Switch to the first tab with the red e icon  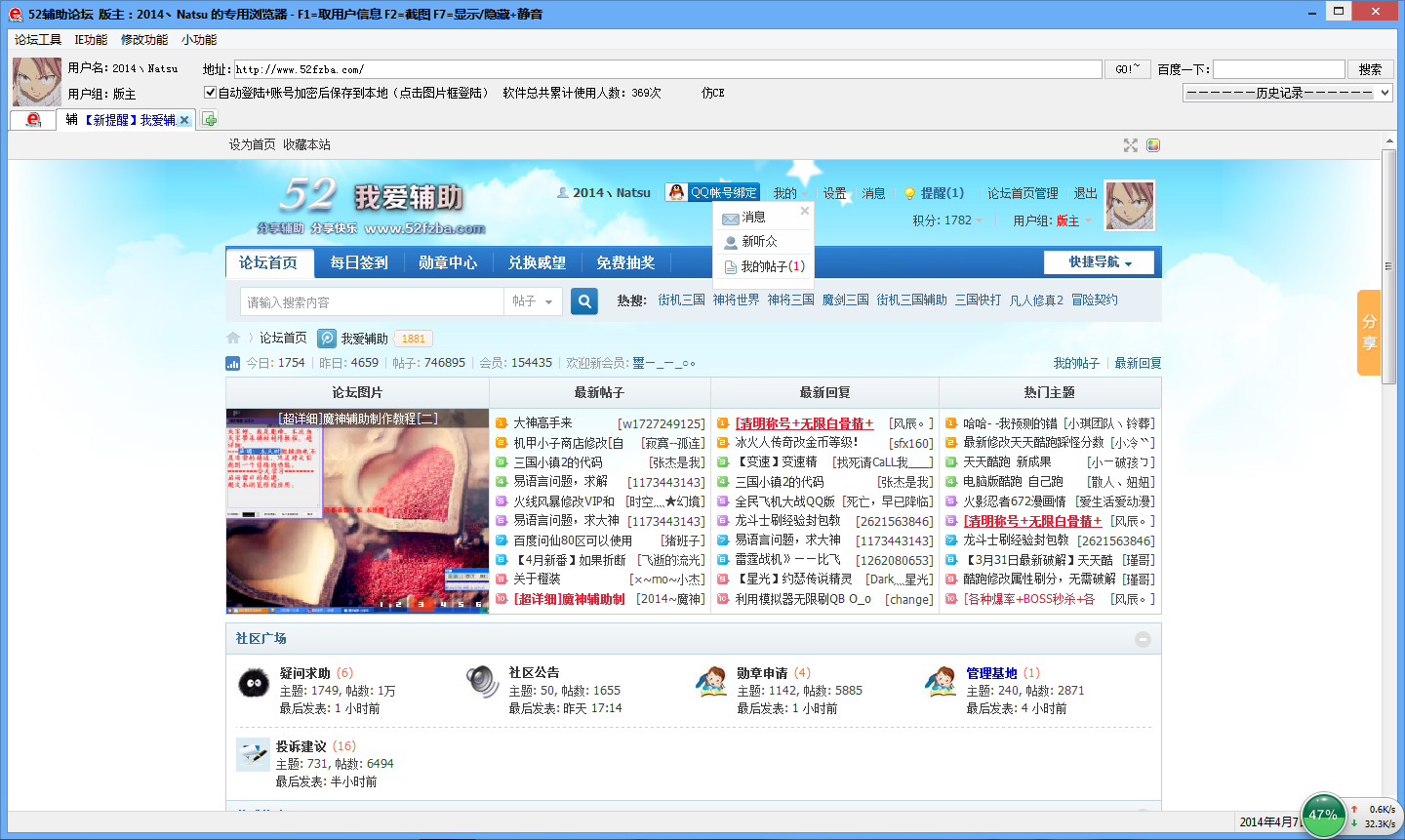point(33,120)
